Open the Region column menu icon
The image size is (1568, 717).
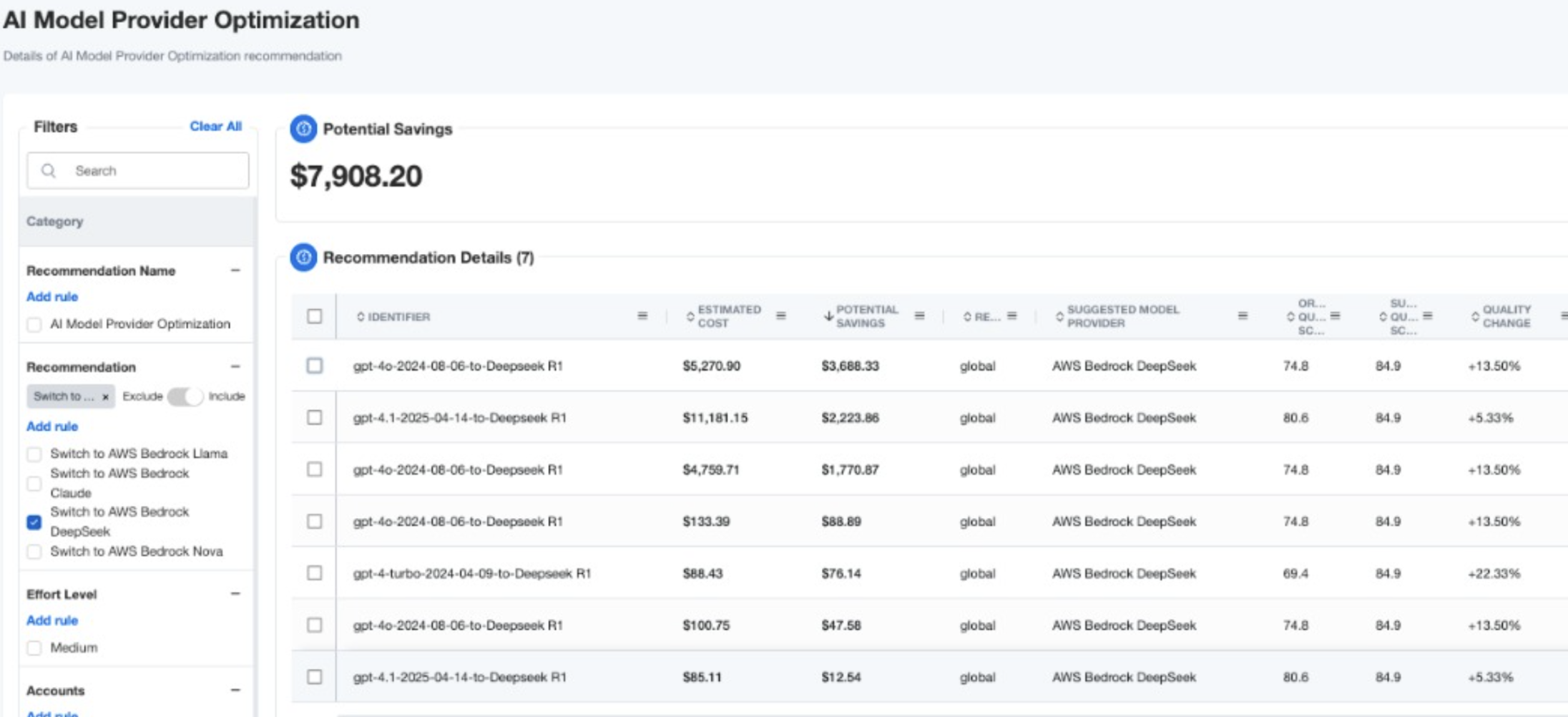tap(1011, 316)
